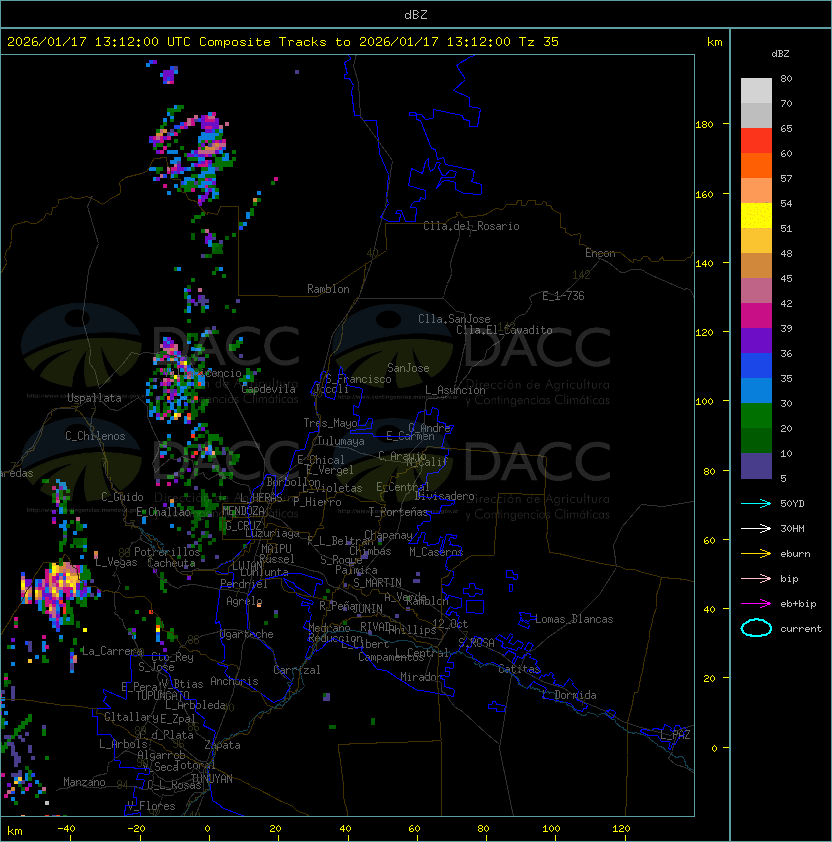Click the cyan 'current' ellipse symbol
This screenshot has height=842, width=832.
756,628
